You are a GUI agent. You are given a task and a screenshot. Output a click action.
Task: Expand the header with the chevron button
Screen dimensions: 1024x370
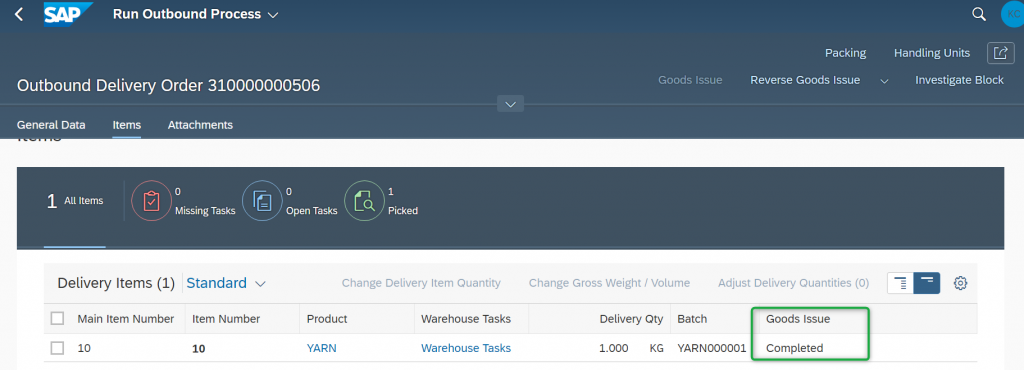511,104
